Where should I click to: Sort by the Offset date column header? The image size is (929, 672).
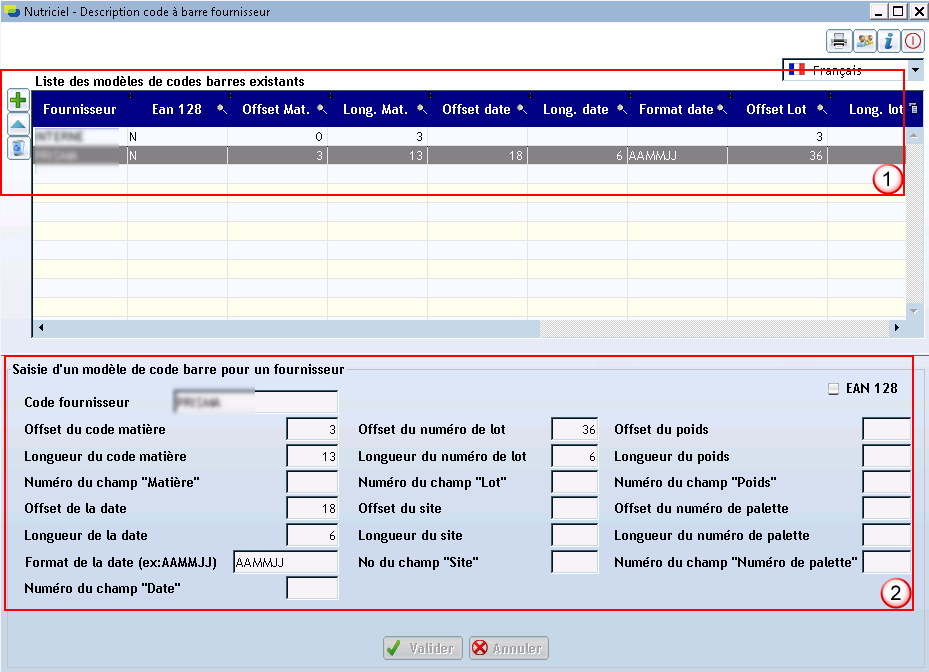(476, 110)
